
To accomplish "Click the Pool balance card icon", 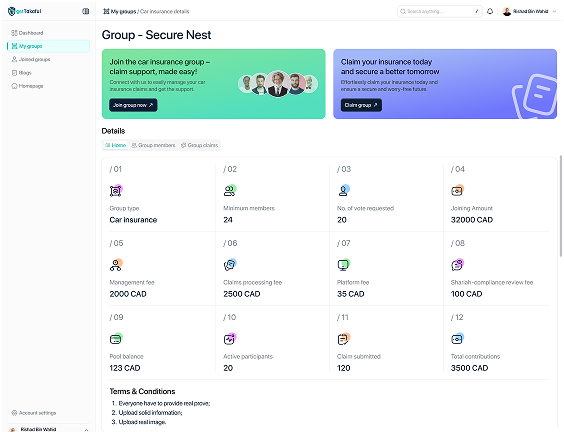I will (x=116, y=339).
